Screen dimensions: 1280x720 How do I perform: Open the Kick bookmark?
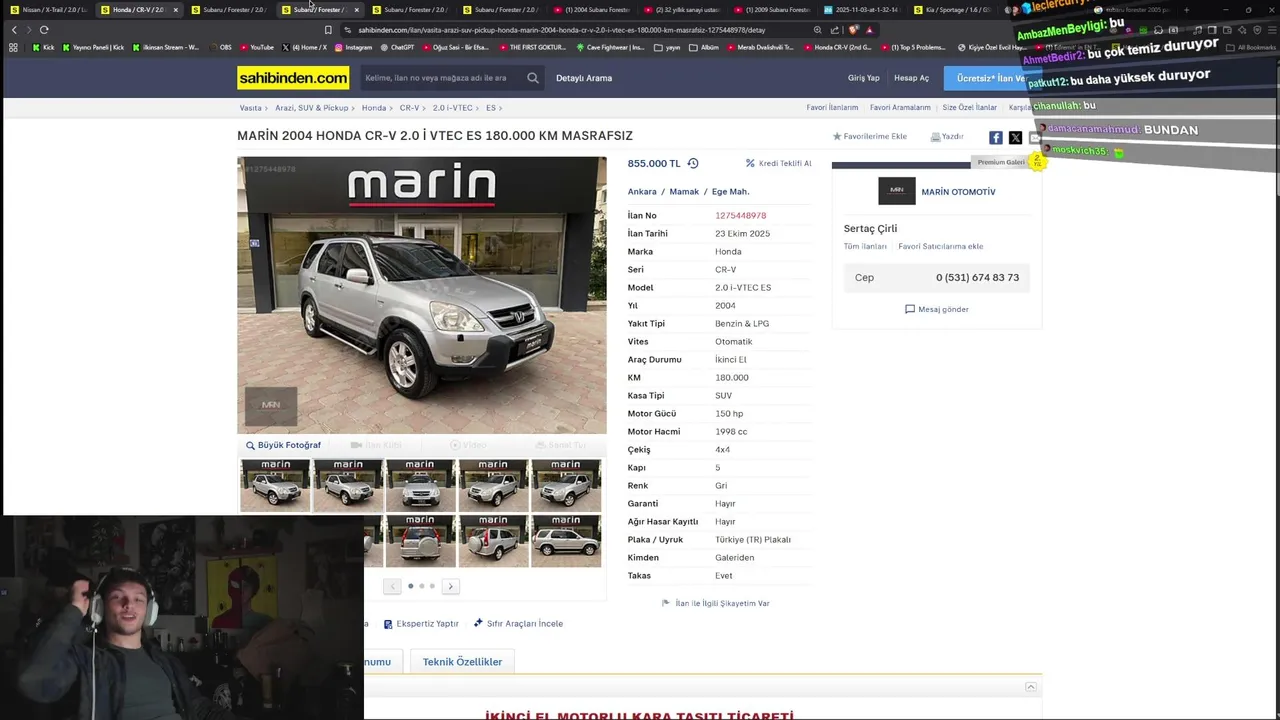[43, 47]
